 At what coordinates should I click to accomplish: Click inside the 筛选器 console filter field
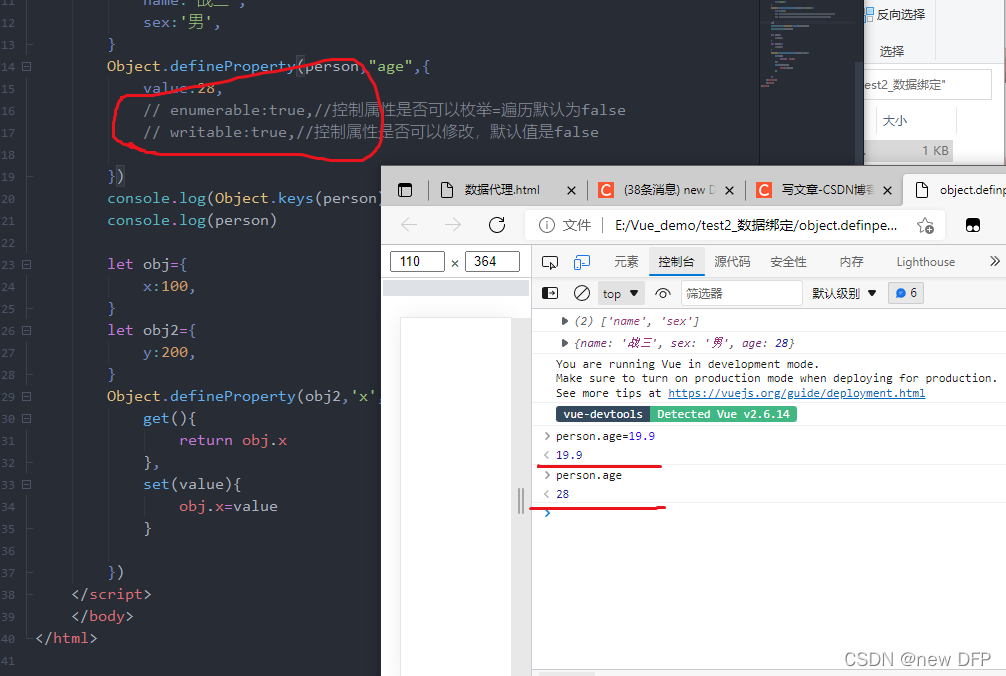(742, 292)
